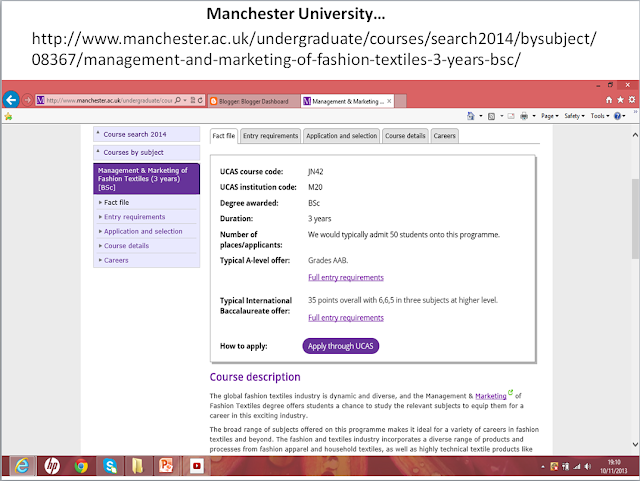Open the Entry requirements page tab
Screen dimensions: 640x481
tap(271, 136)
